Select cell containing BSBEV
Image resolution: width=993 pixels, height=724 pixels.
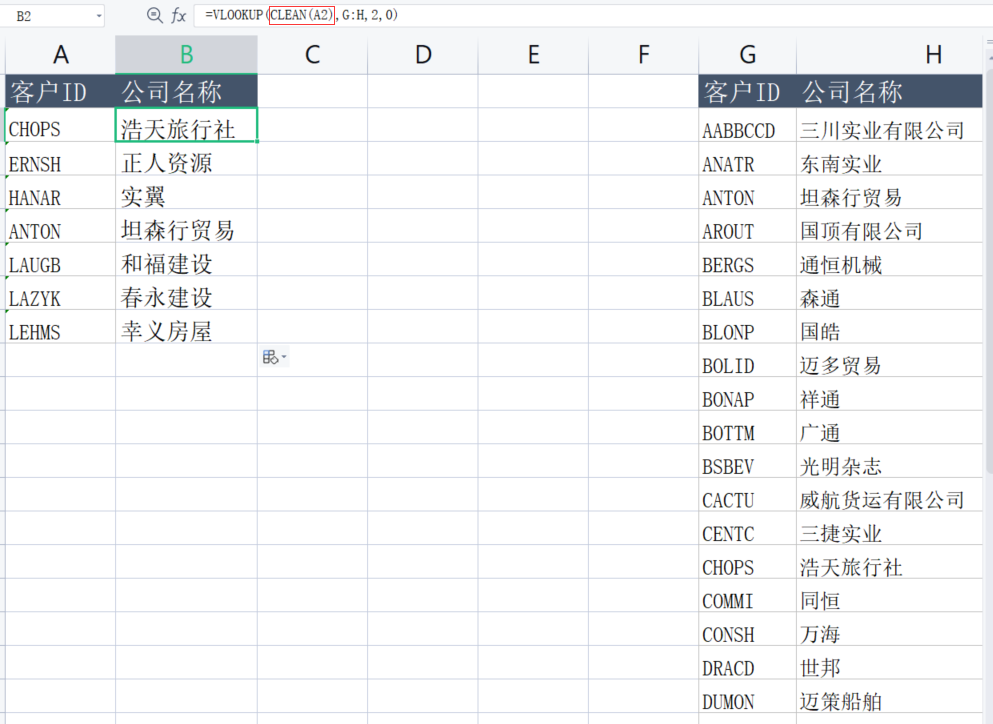[x=747, y=460]
